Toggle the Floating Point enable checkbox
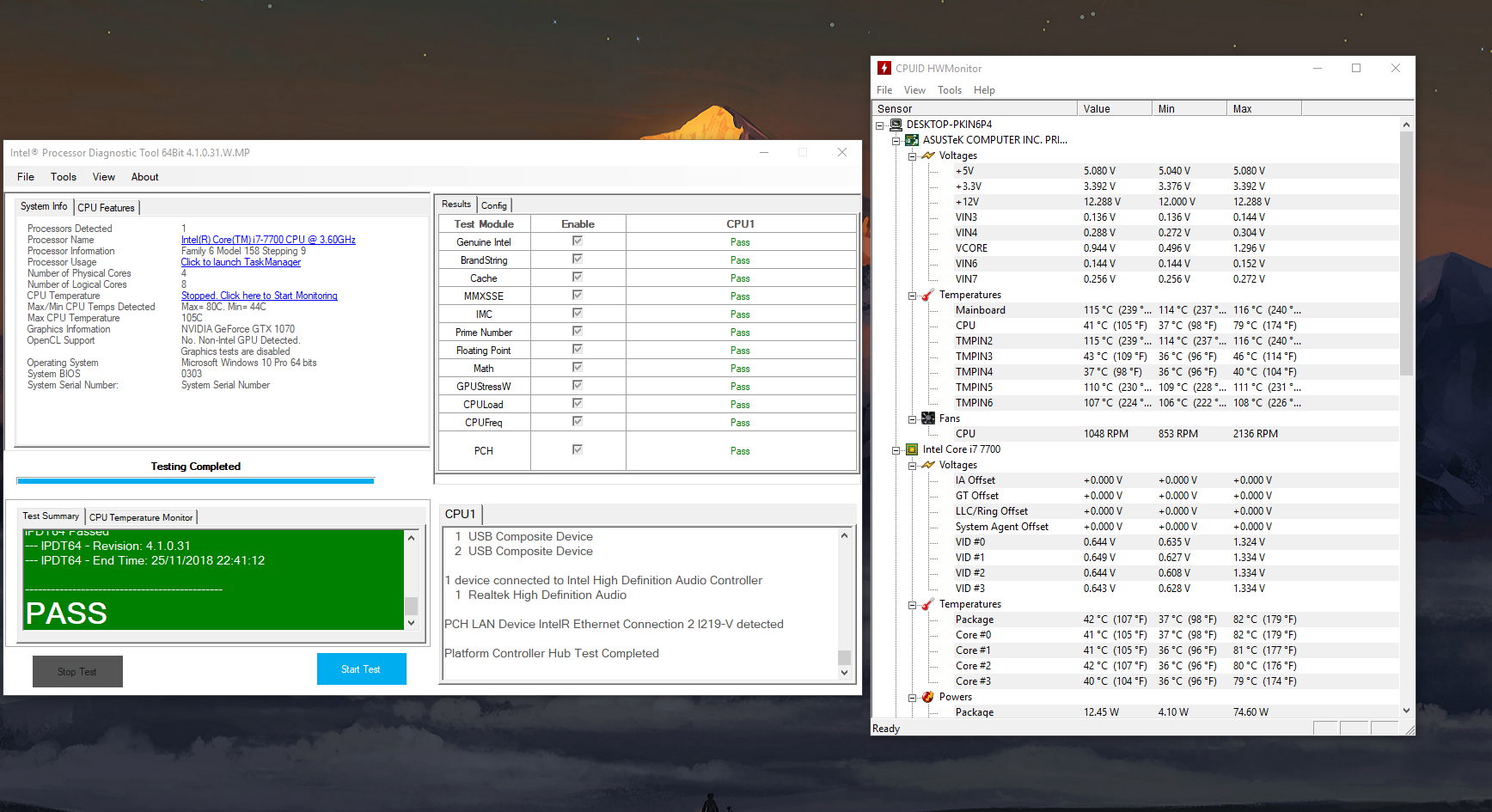The width and height of the screenshot is (1492, 812). click(578, 350)
